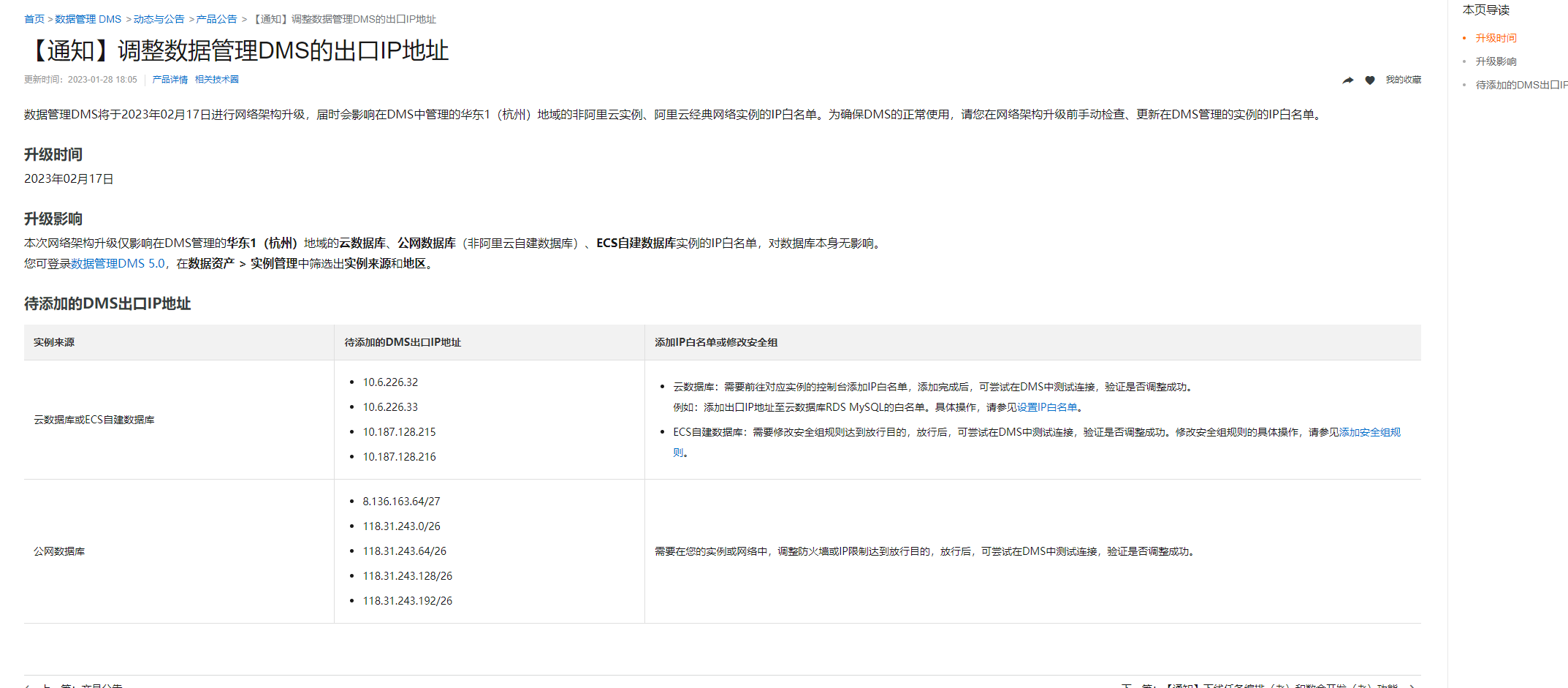The image size is (1568, 688).
Task: Click the 更新时间 2023-01-28 18:05 text
Action: pyautogui.click(x=80, y=80)
